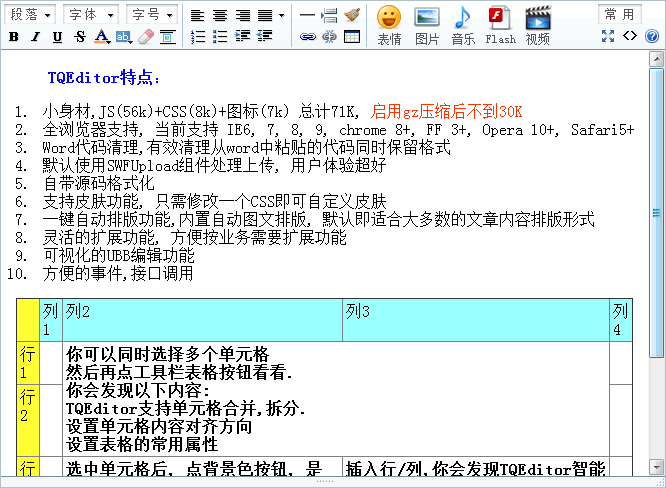Center-align text with the toolbar button

219,15
